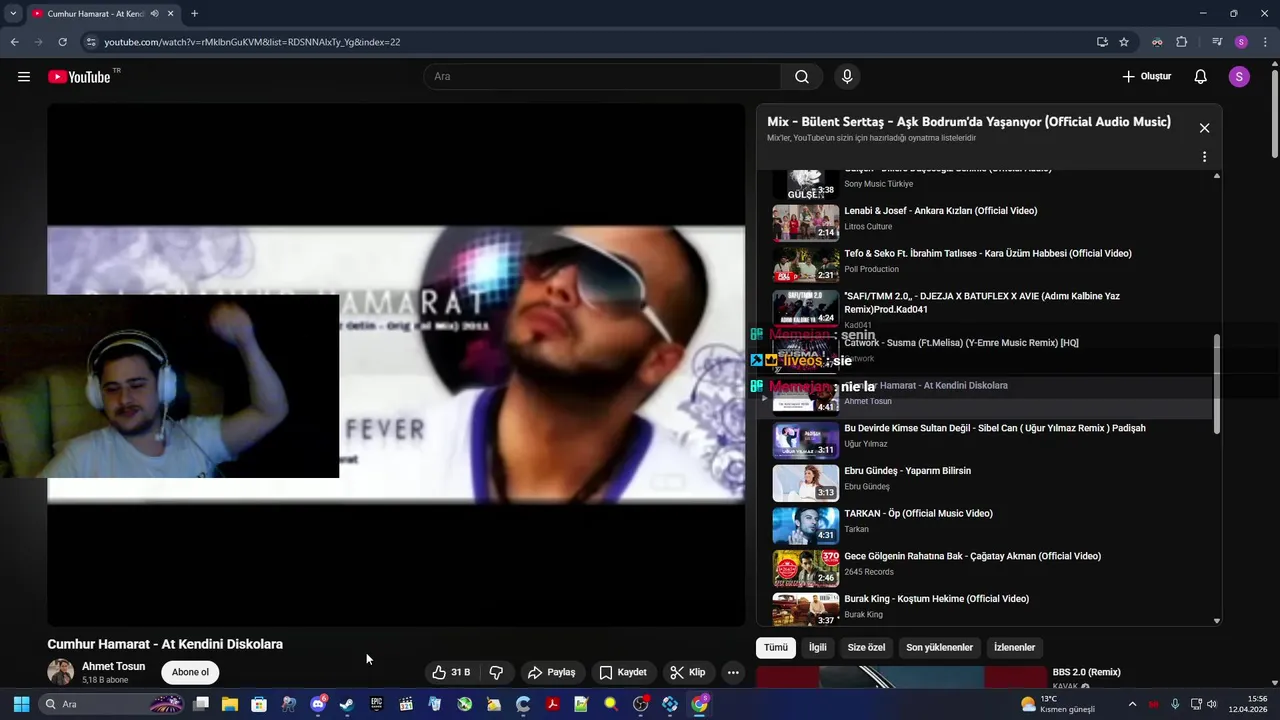Image resolution: width=1280 pixels, height=720 pixels.
Task: Save the video via Kaydet
Action: click(622, 673)
